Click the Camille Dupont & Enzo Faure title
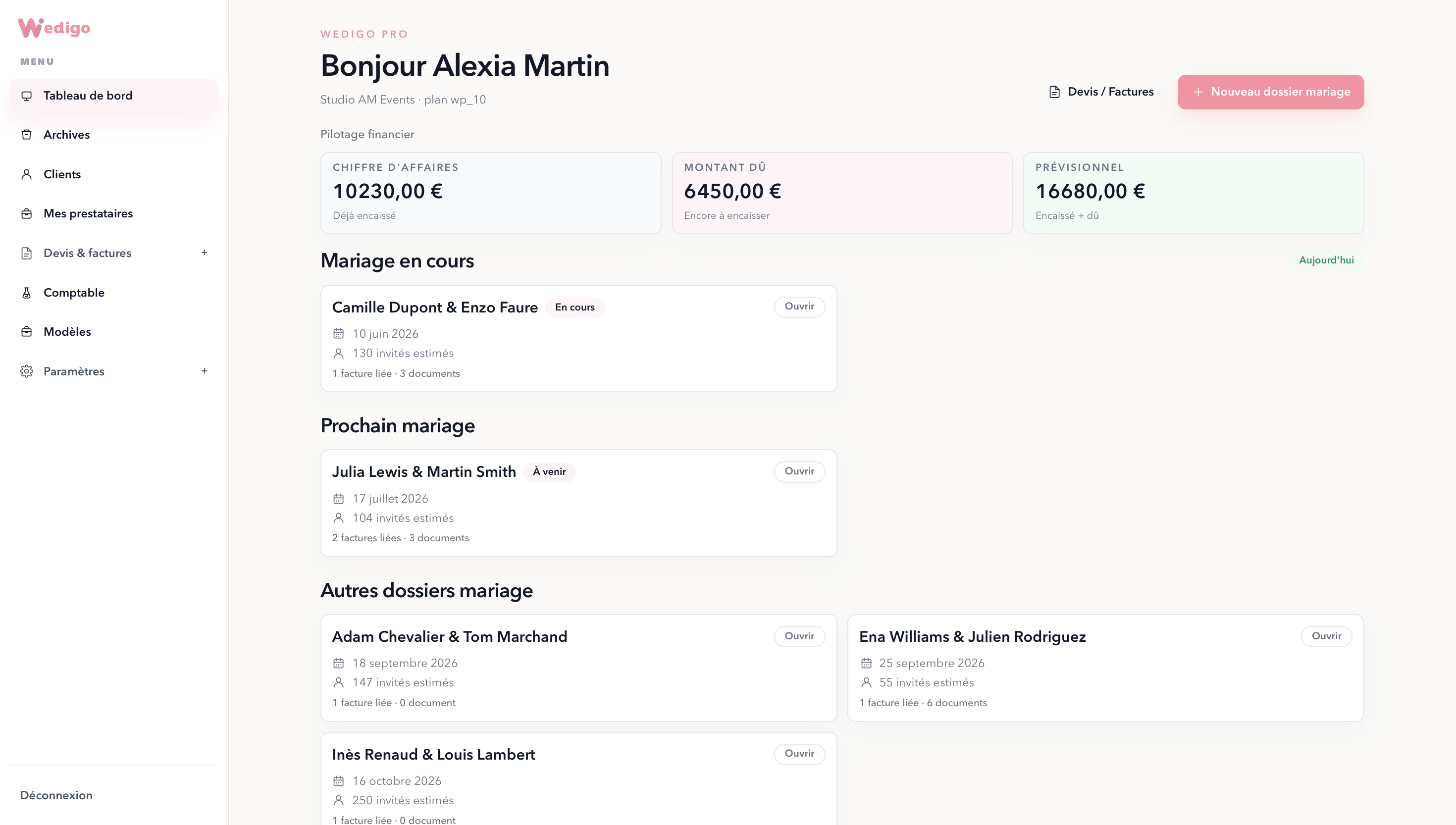The width and height of the screenshot is (1456, 825). [434, 308]
